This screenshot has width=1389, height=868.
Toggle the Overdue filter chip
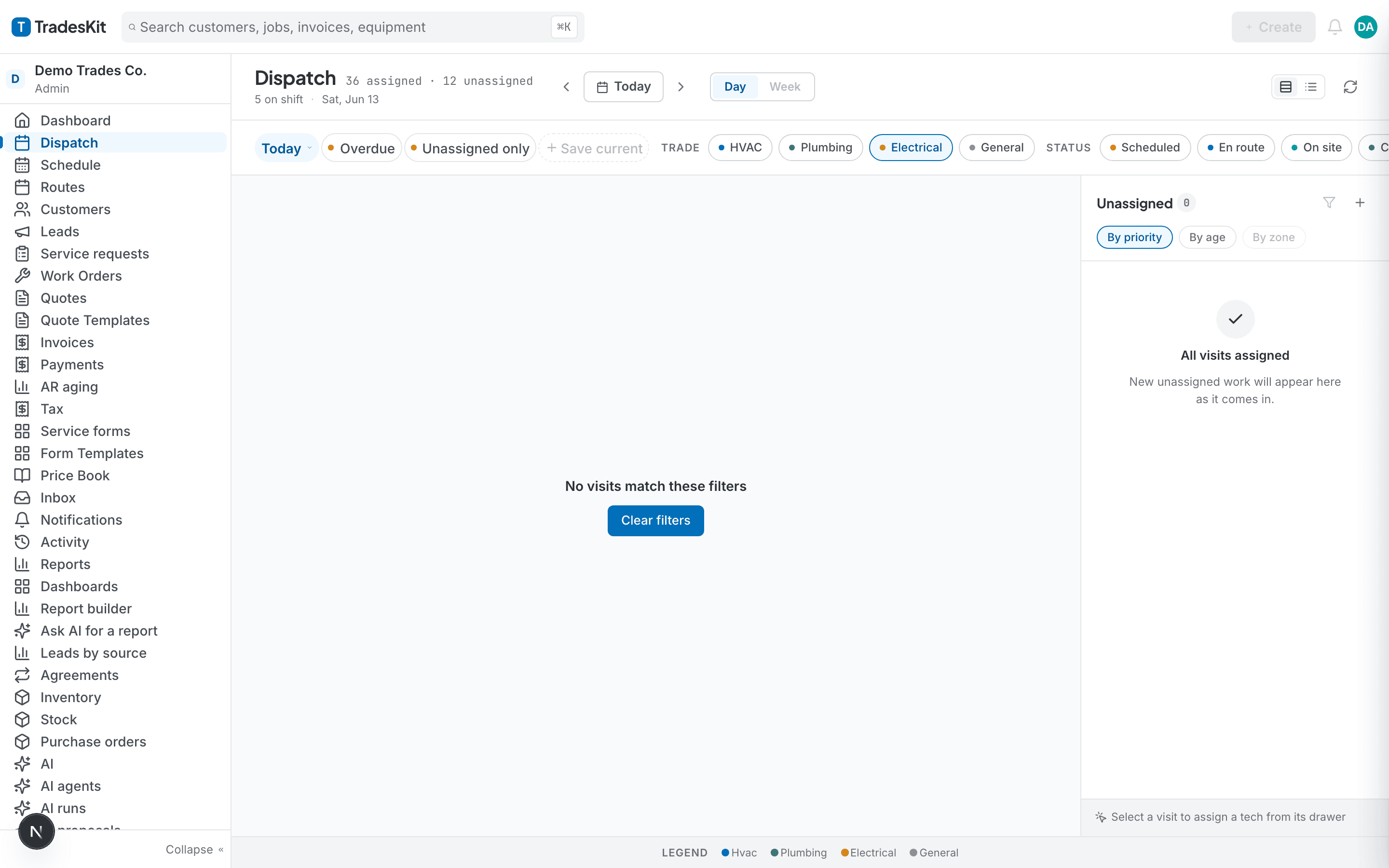click(x=362, y=148)
